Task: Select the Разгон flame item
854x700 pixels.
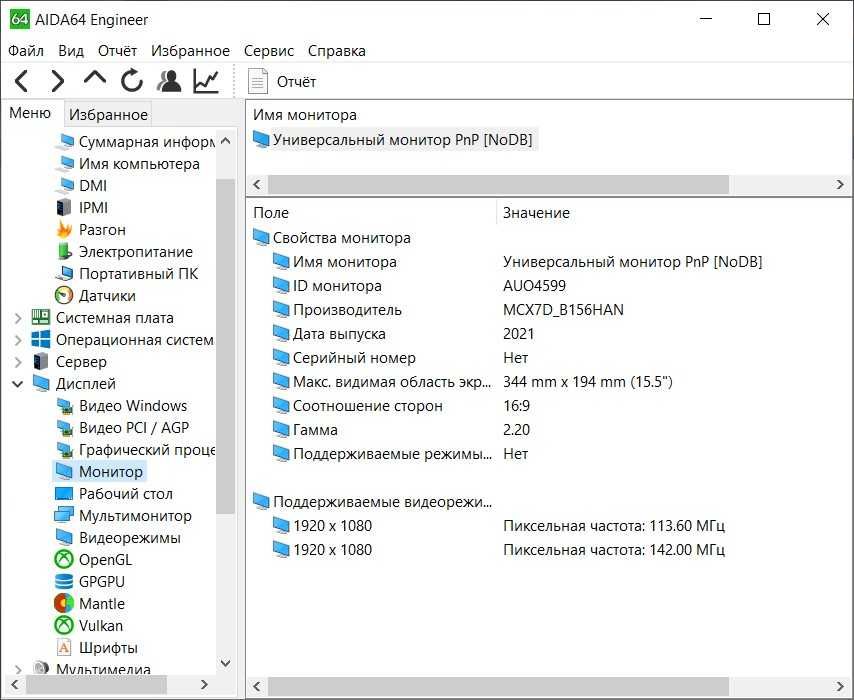Action: pos(92,230)
